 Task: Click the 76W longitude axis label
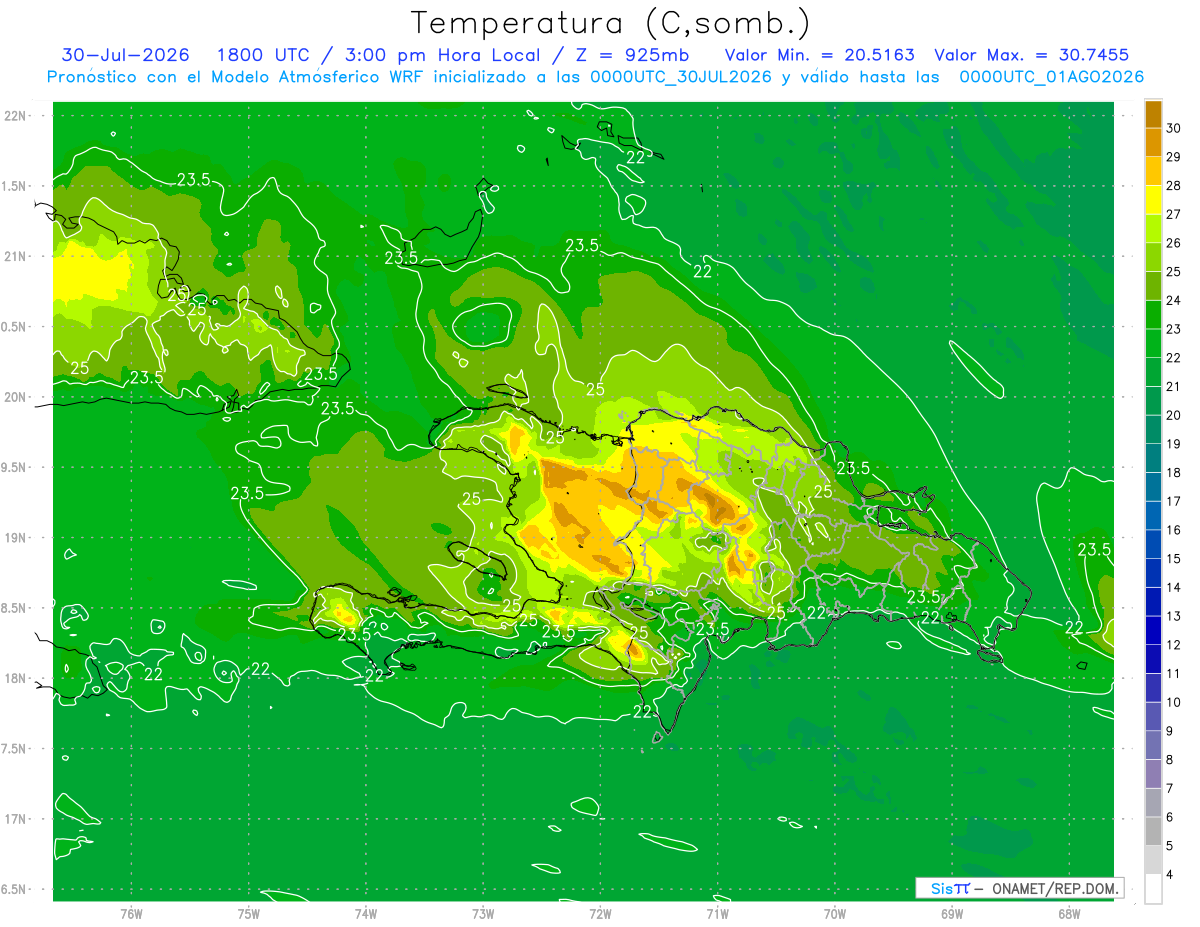(x=131, y=914)
